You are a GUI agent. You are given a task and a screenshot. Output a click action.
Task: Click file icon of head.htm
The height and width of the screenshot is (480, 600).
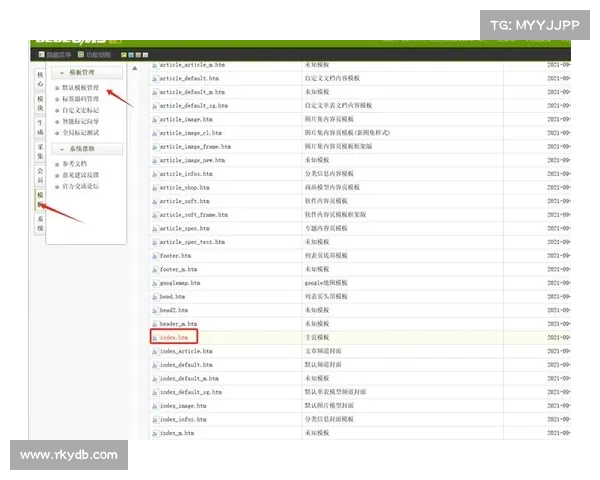coord(155,297)
